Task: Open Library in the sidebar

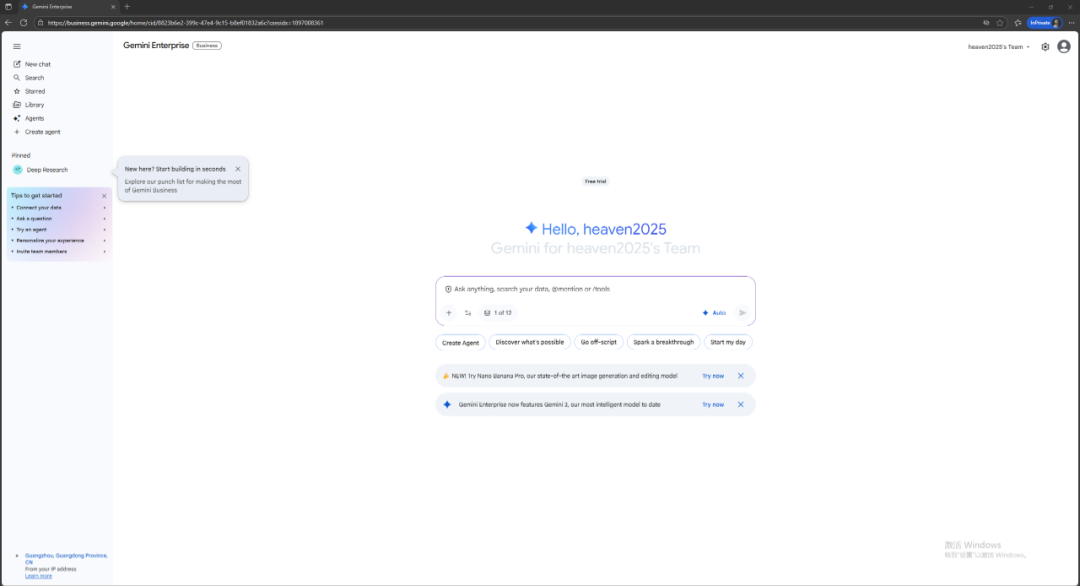Action: [x=34, y=105]
